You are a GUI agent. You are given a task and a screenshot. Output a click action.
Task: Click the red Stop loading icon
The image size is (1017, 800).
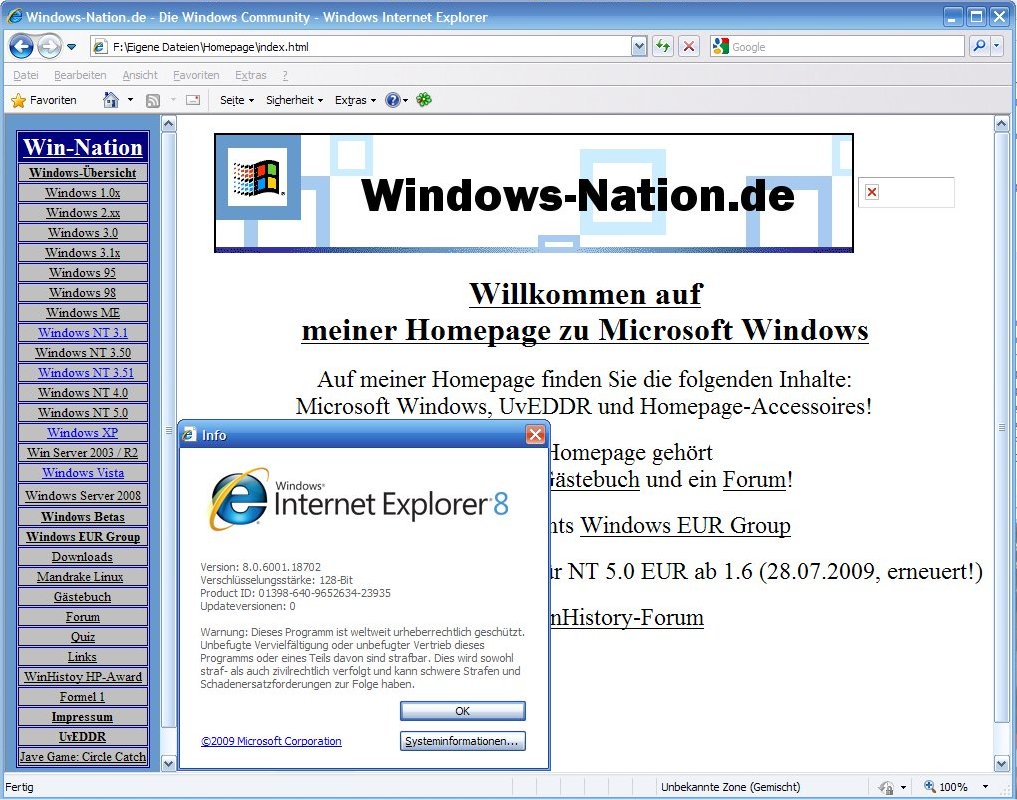point(689,46)
